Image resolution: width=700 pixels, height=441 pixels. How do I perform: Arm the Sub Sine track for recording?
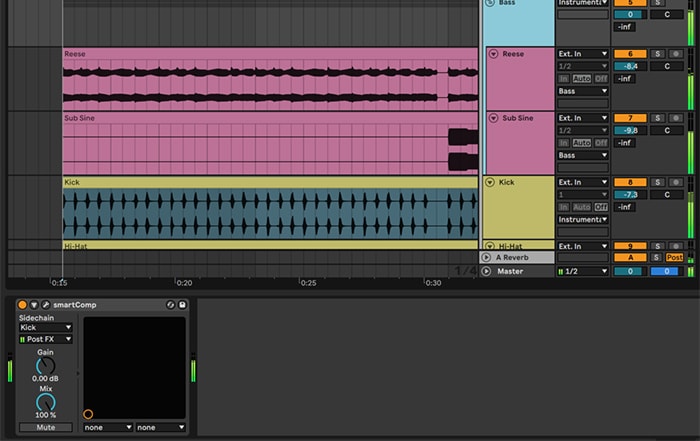click(x=676, y=118)
